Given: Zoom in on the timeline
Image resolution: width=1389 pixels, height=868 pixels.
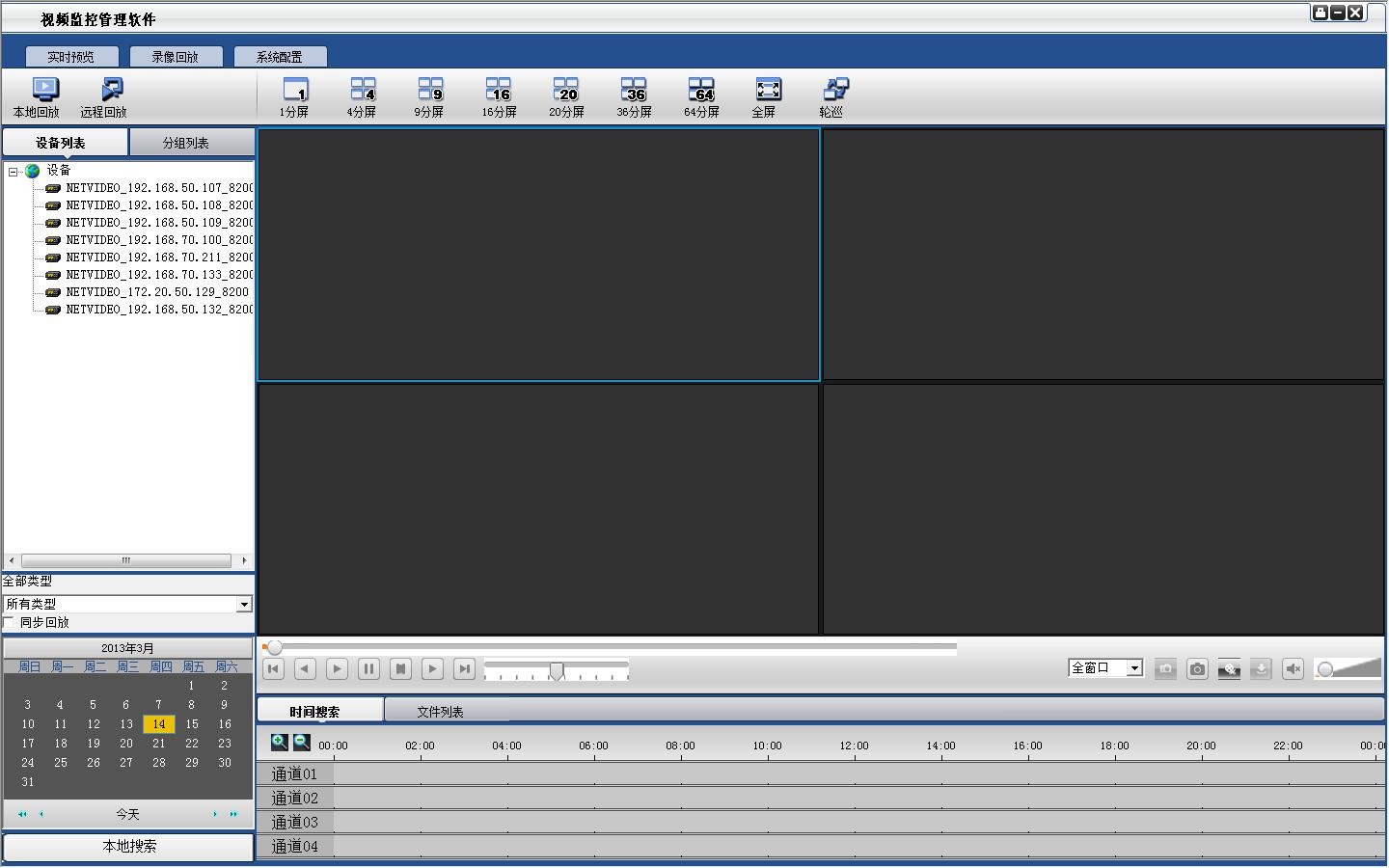Looking at the screenshot, I should (x=280, y=743).
